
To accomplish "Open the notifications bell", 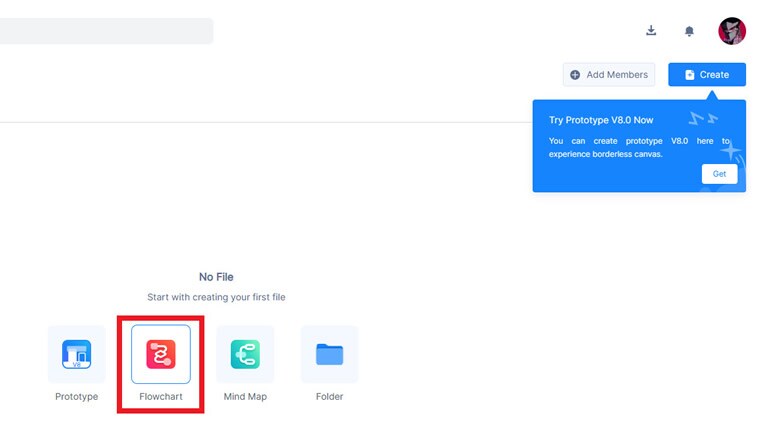I will coord(689,31).
